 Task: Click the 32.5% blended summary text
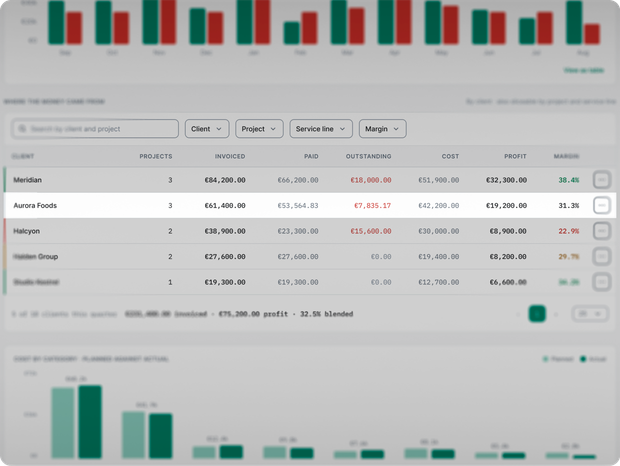pyautogui.click(x=327, y=314)
